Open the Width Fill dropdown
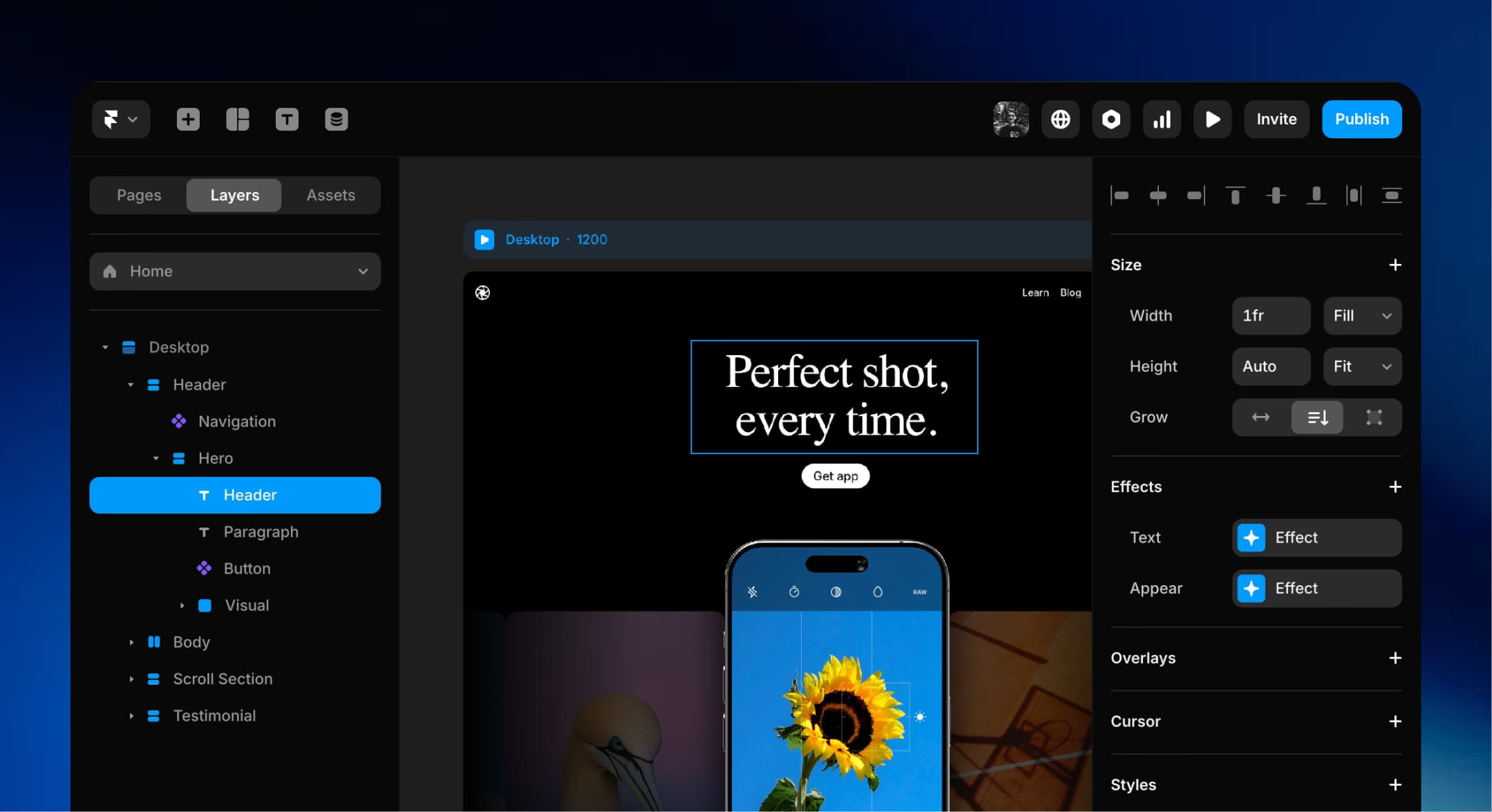1492x812 pixels. (x=1361, y=316)
